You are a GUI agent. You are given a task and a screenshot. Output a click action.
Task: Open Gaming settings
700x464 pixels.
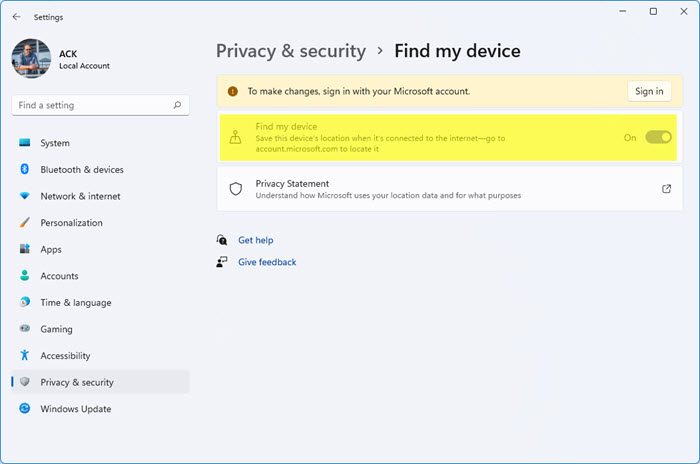100,329
